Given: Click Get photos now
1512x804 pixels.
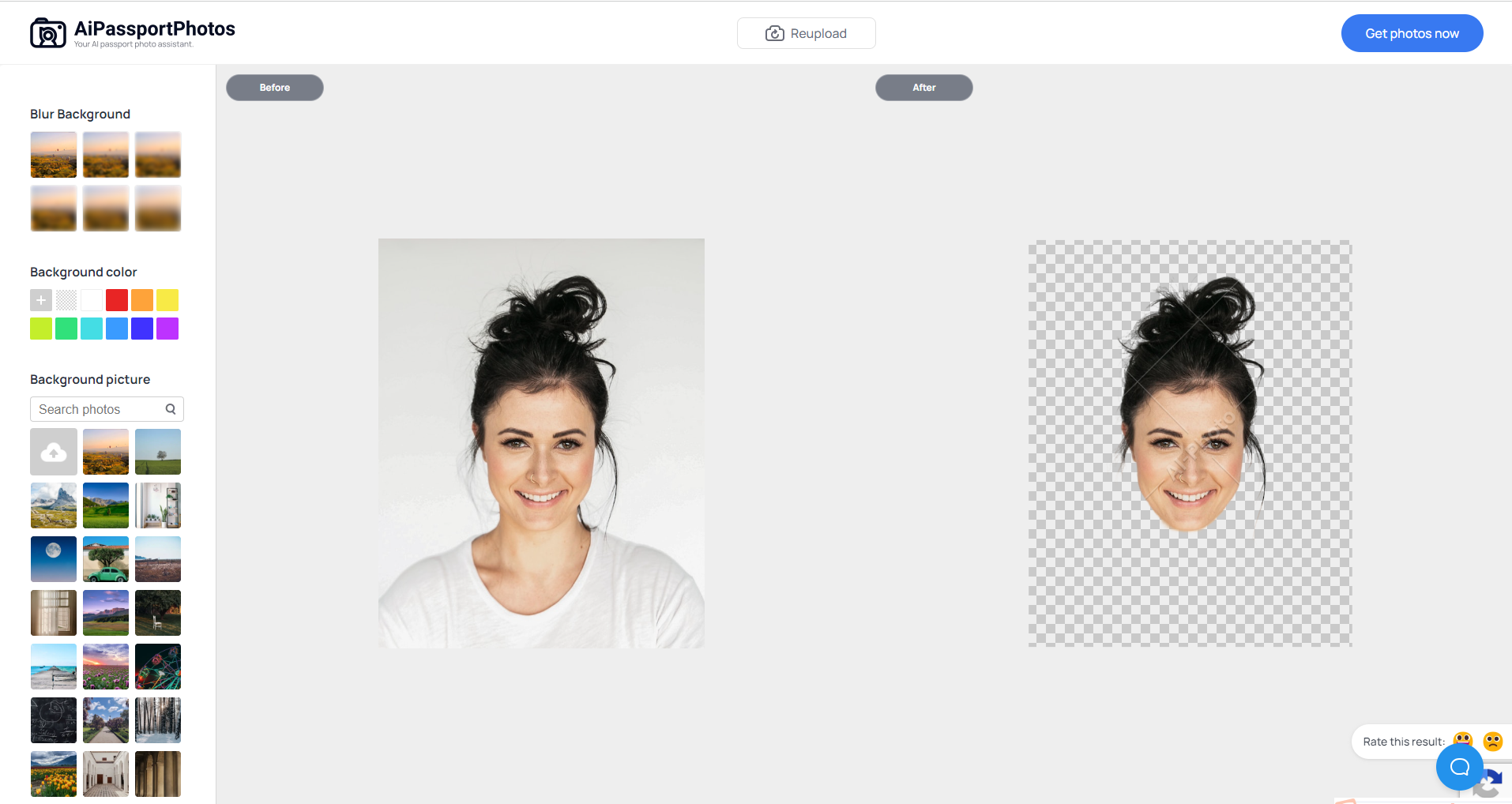Looking at the screenshot, I should point(1412,32).
